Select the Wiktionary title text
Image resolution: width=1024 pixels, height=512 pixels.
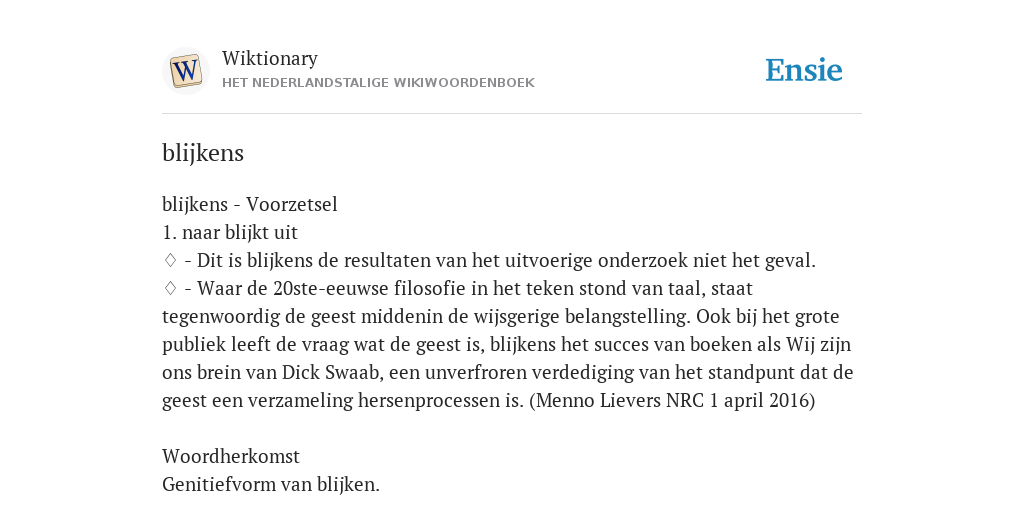click(x=270, y=59)
